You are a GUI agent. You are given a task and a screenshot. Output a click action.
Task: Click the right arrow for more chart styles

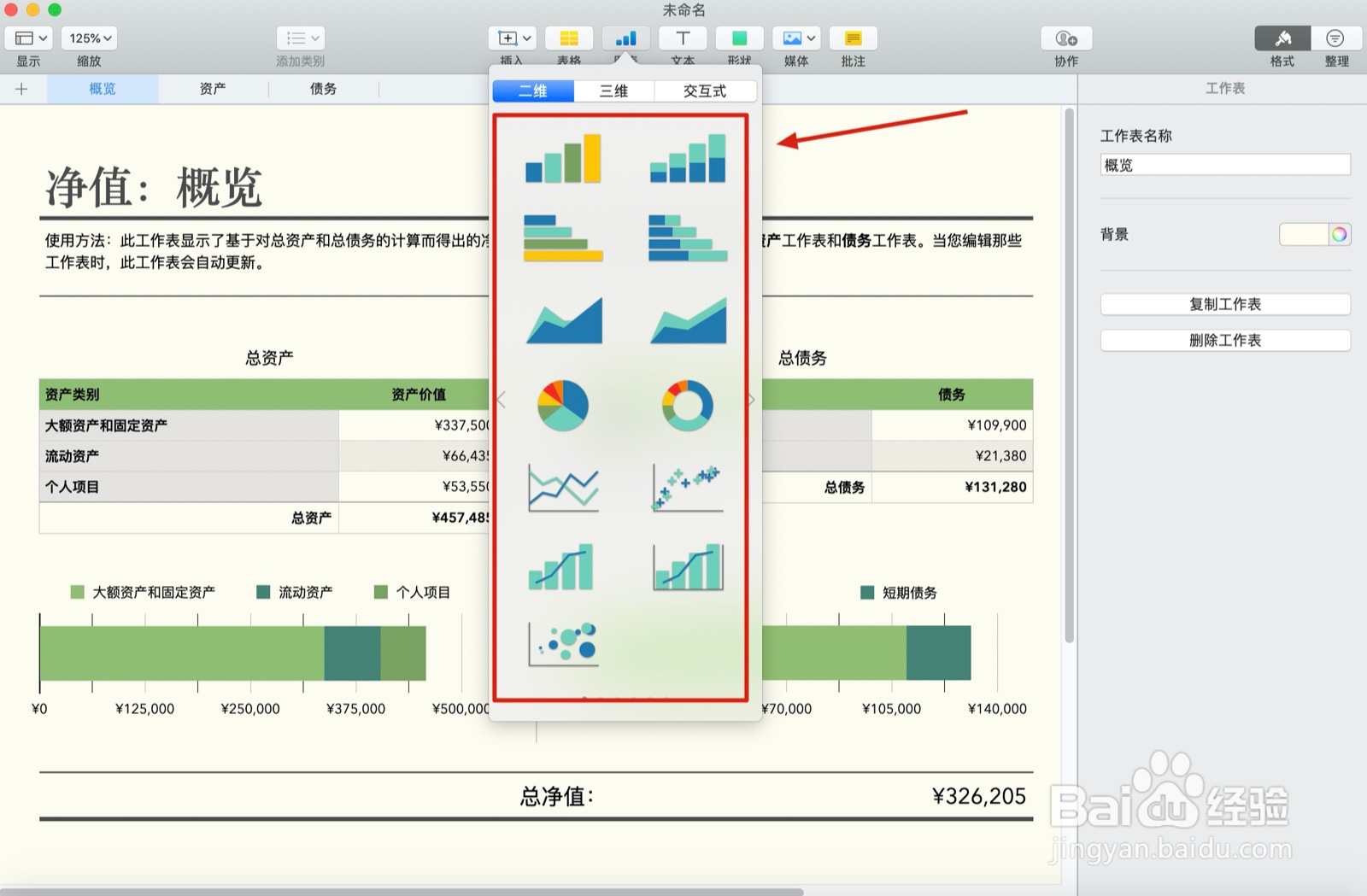tap(750, 400)
